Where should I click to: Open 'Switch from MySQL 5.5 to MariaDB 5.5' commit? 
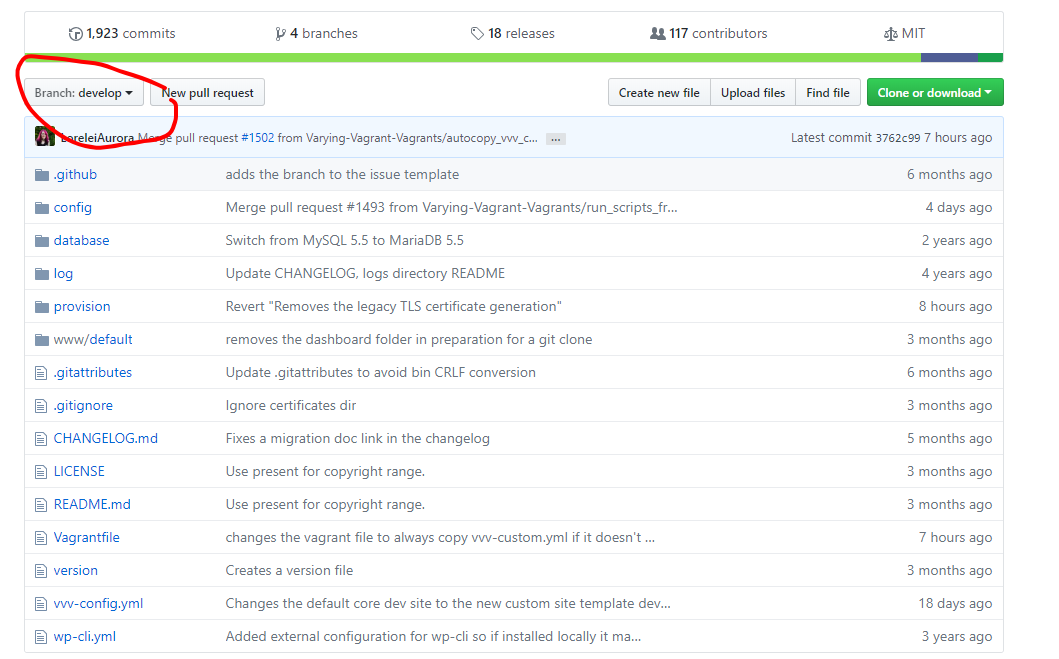(344, 241)
